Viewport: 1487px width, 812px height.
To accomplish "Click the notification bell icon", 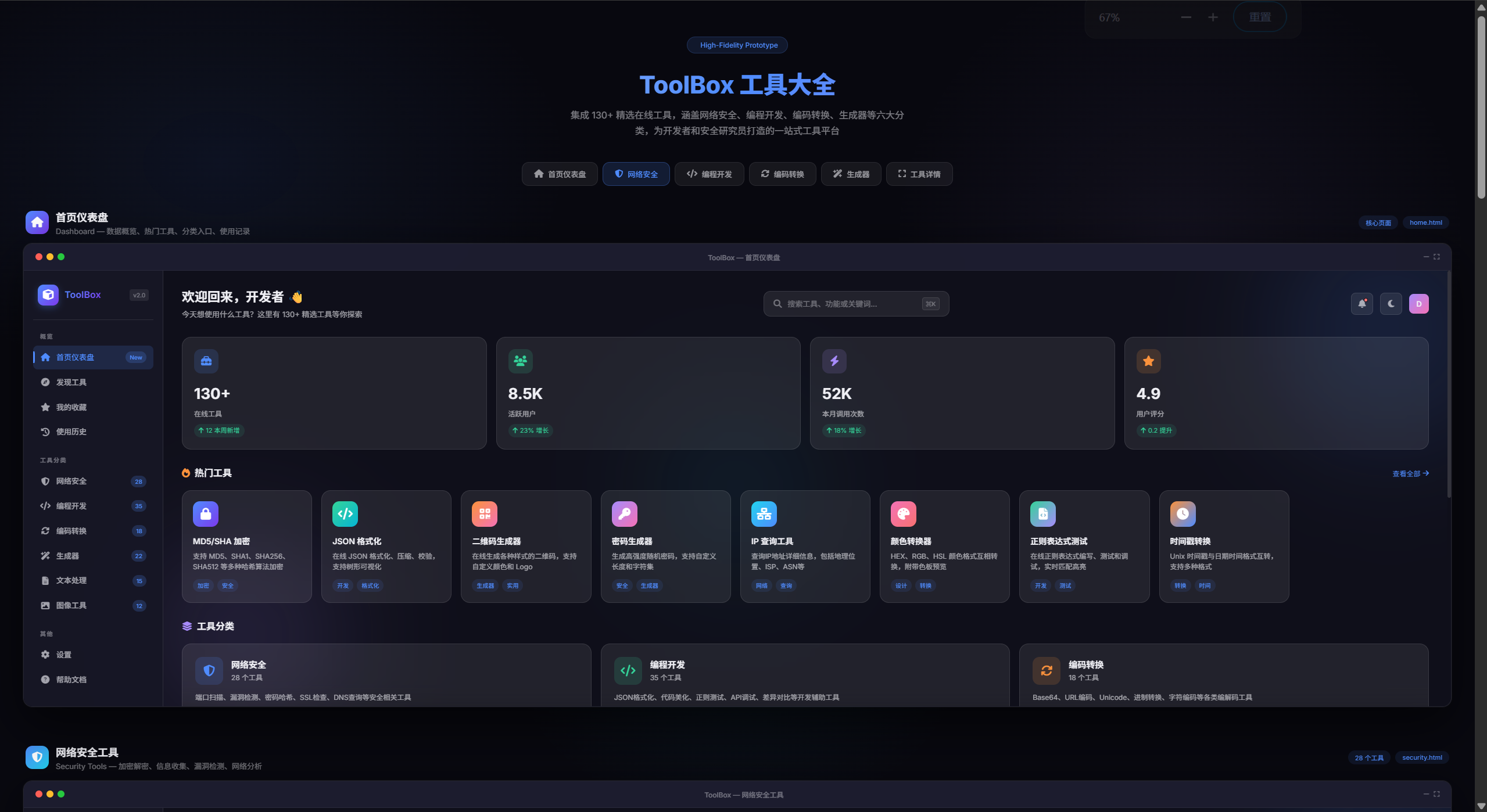I will pos(1361,304).
